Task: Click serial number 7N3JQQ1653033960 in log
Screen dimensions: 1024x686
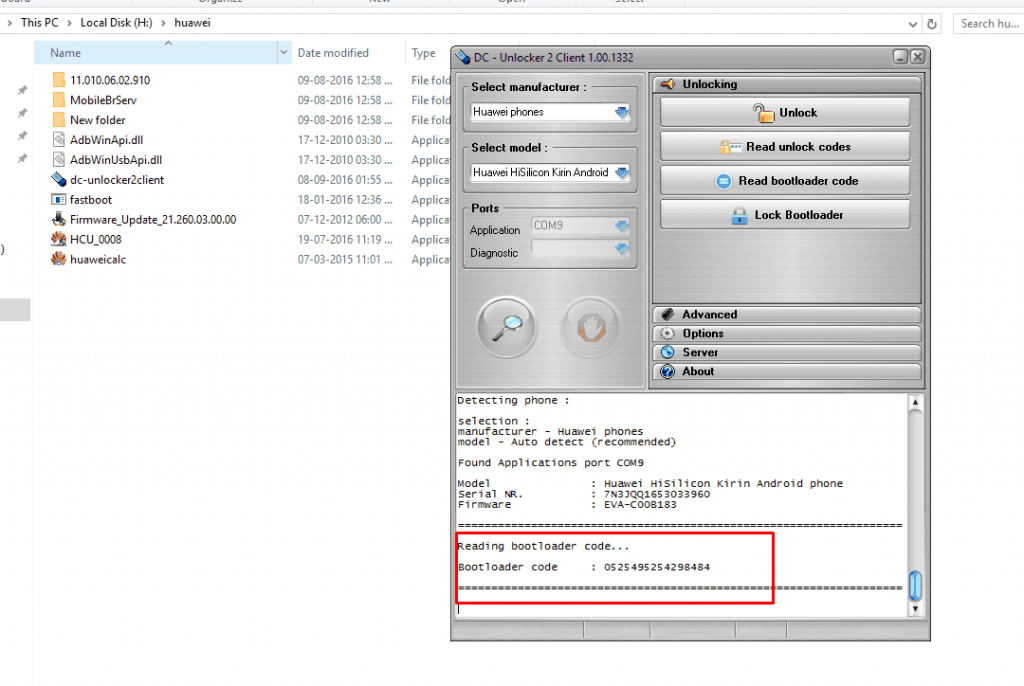Action: coord(656,494)
